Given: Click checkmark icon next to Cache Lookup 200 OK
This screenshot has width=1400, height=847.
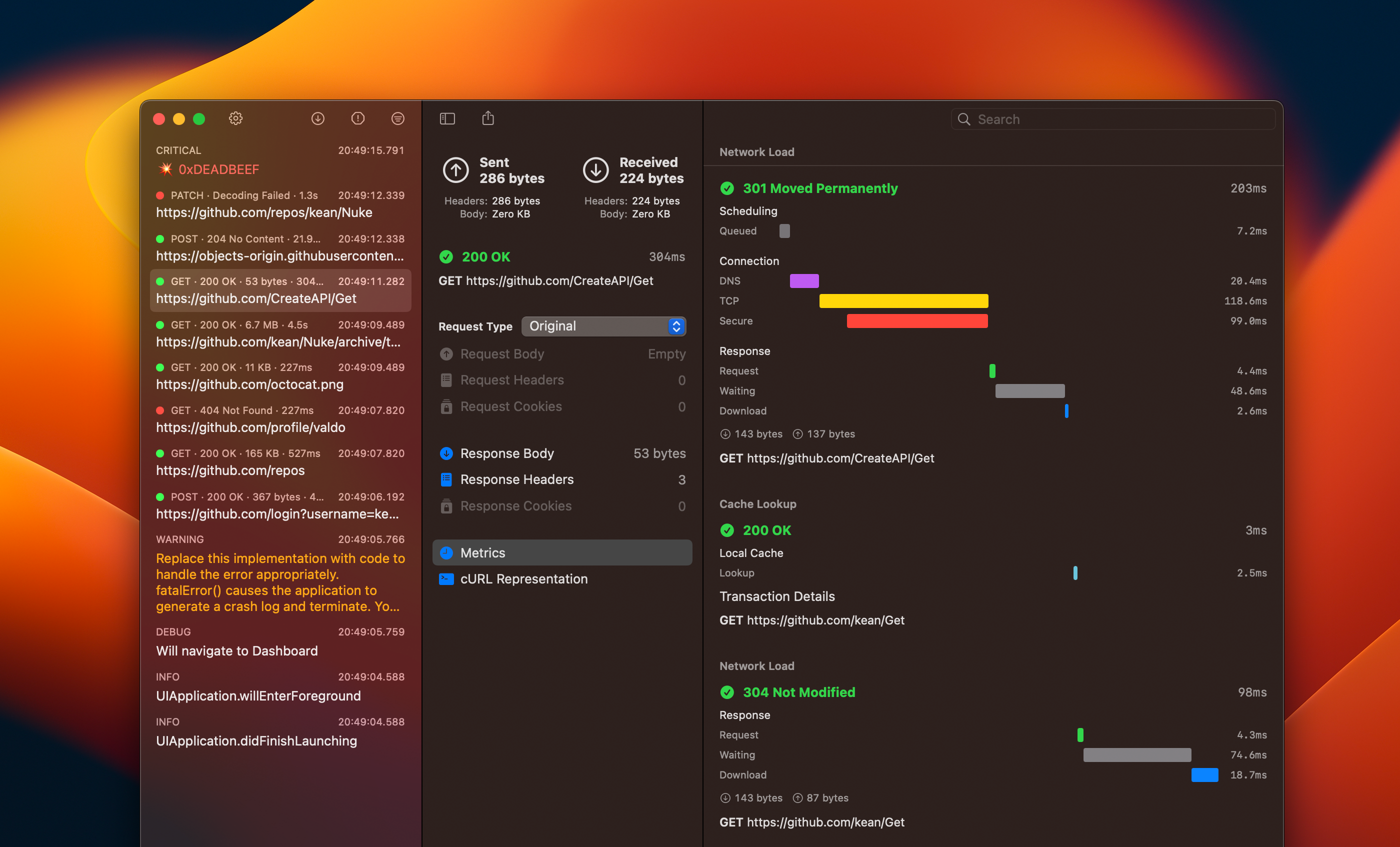Looking at the screenshot, I should click(x=727, y=530).
